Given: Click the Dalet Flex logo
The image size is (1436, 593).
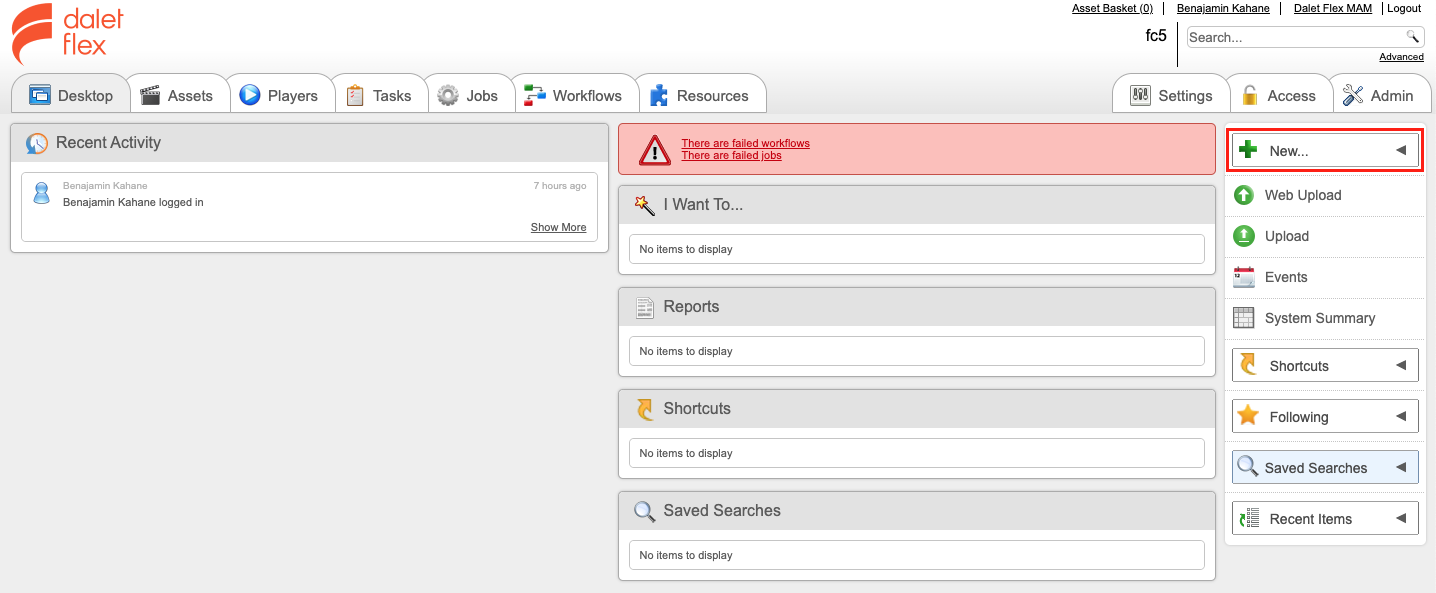Looking at the screenshot, I should point(67,34).
